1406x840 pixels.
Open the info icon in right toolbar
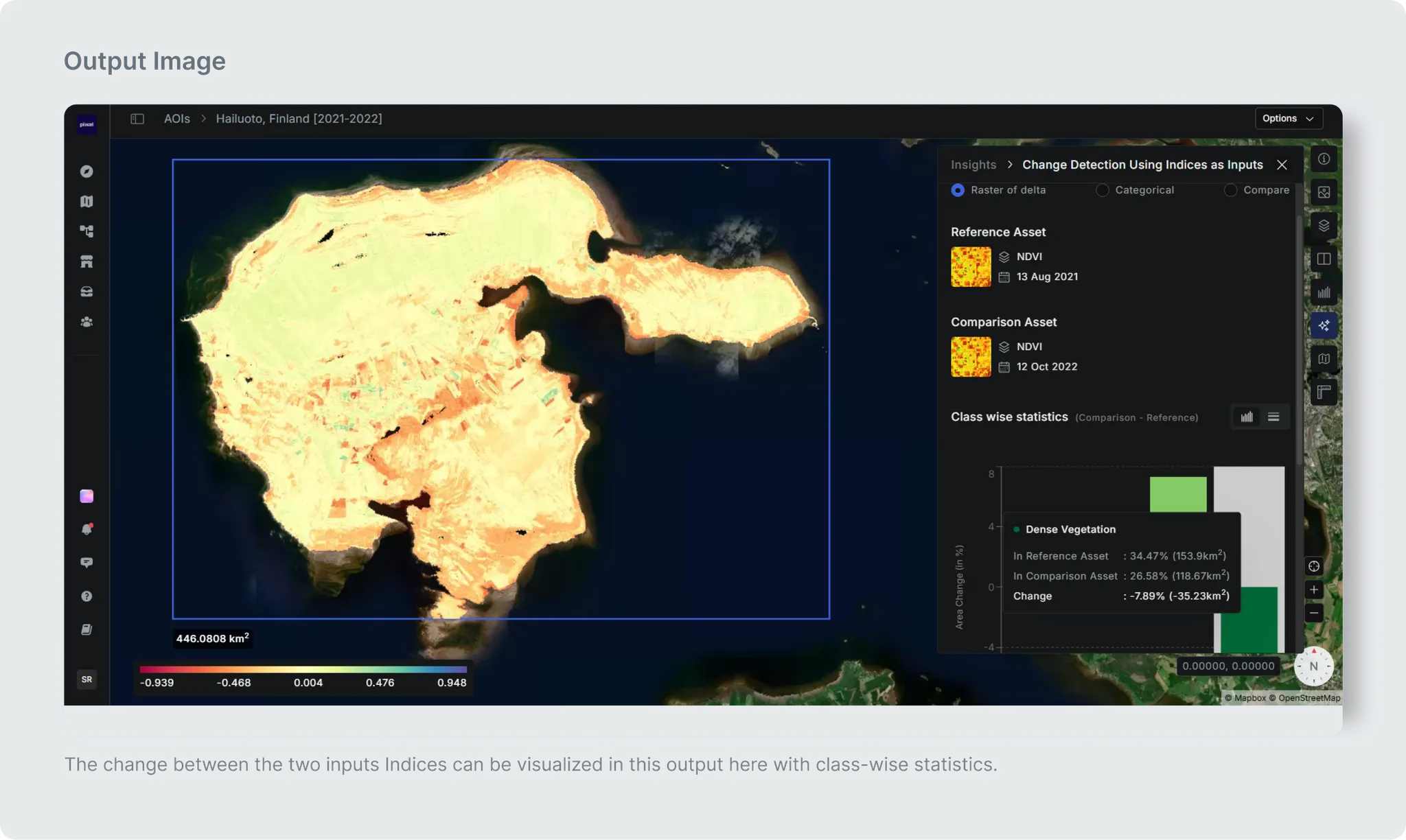click(1324, 159)
